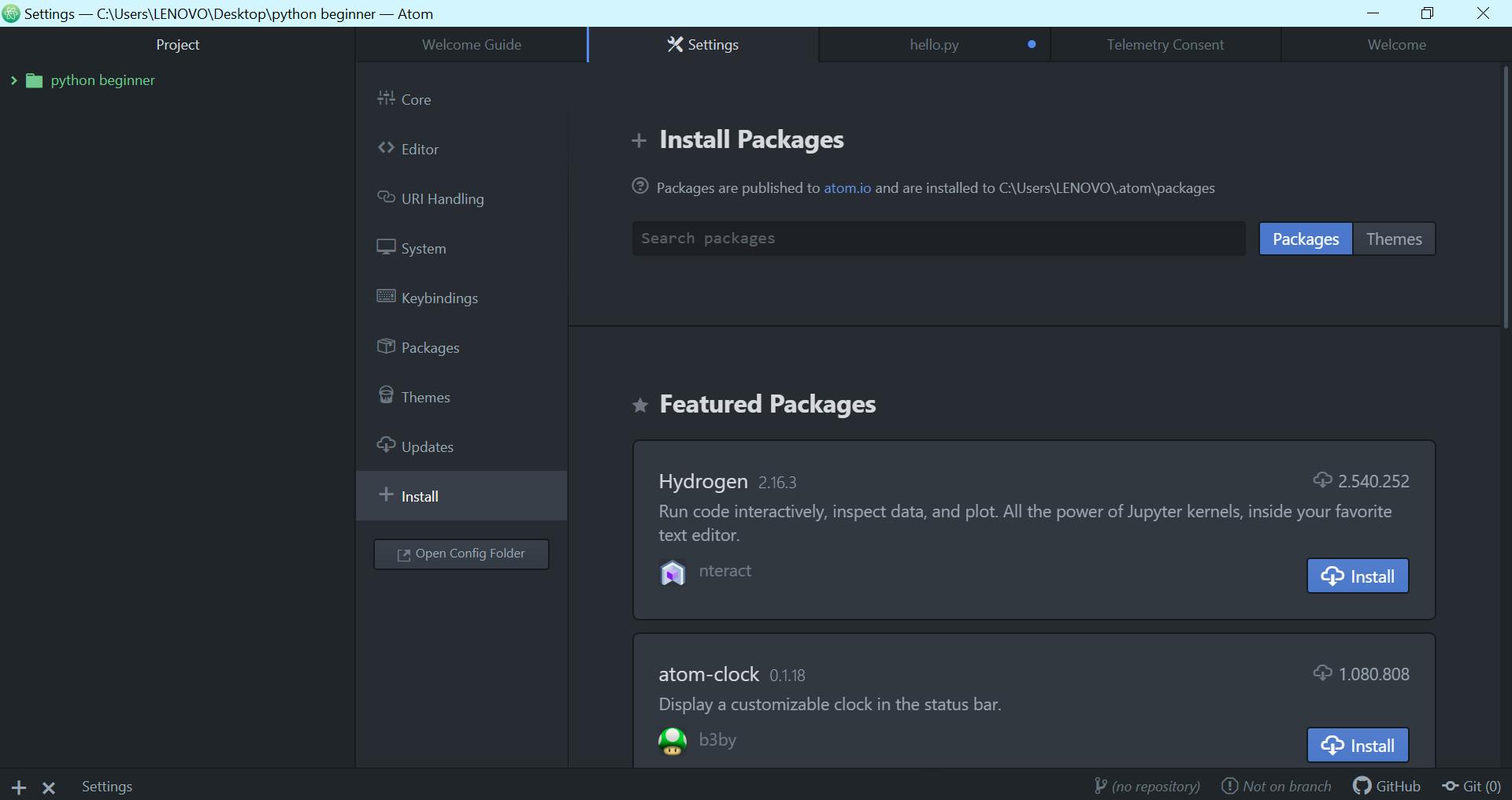Viewport: 1512px width, 800px height.
Task: Click the Editor code brackets icon
Action: tap(386, 147)
